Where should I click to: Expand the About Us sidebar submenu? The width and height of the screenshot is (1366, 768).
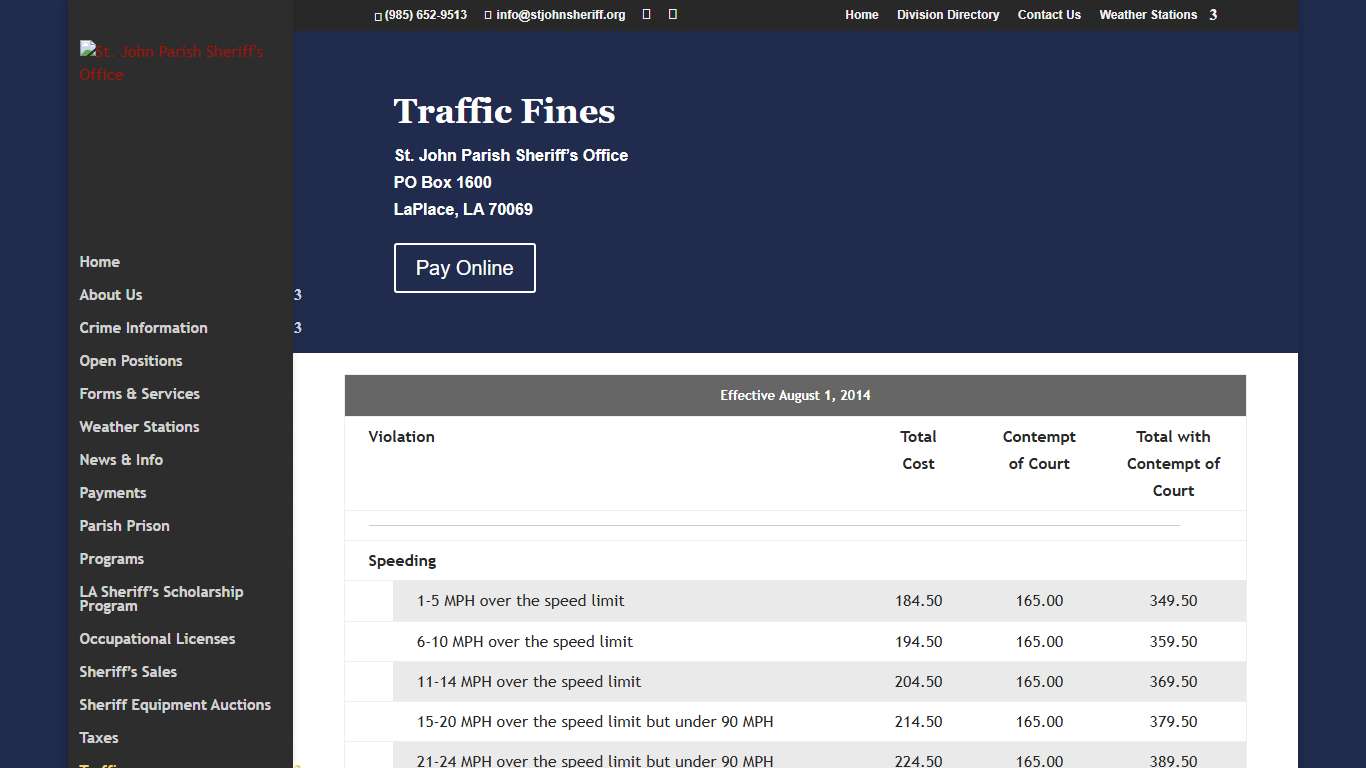tap(110, 295)
